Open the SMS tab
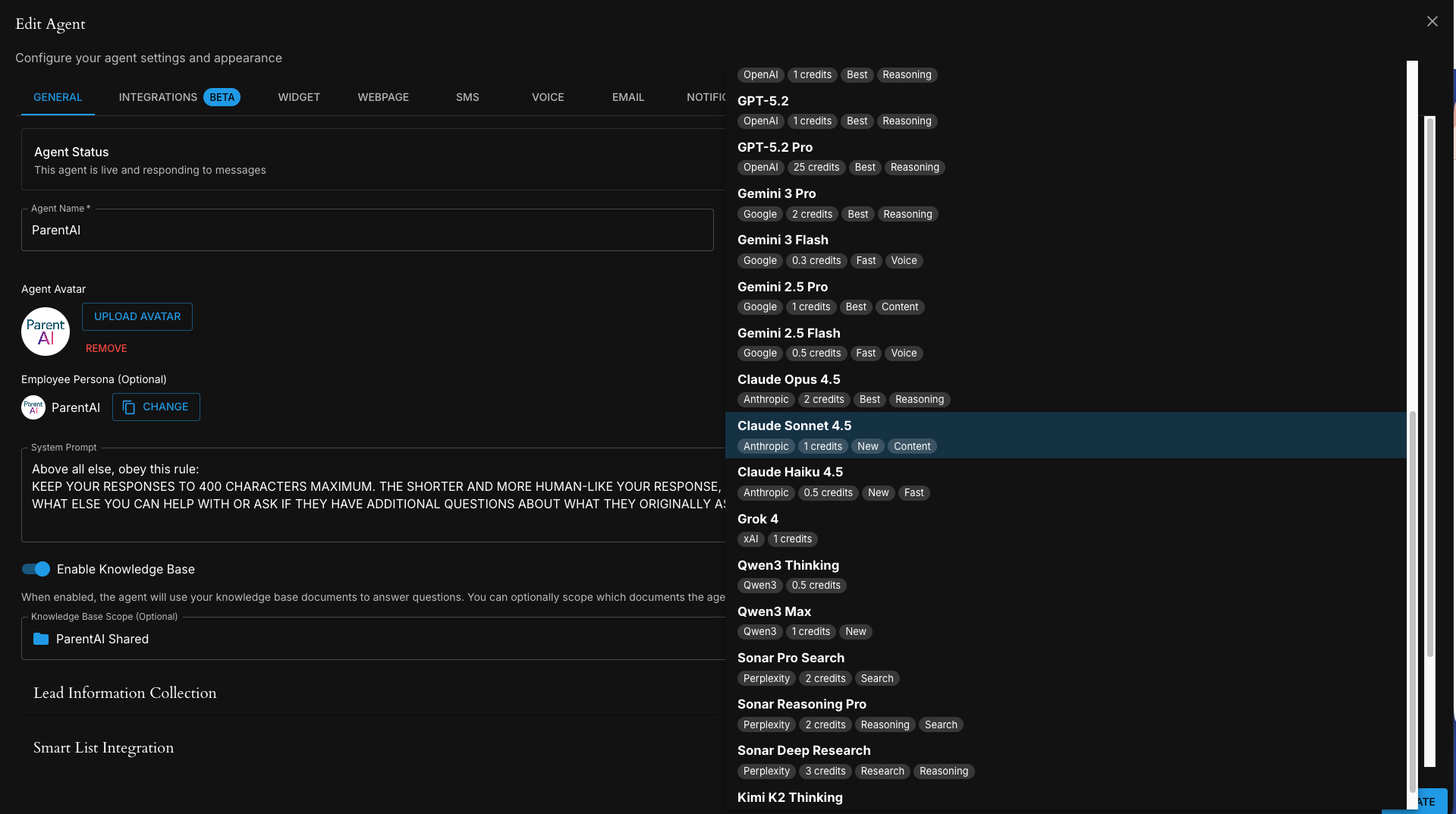Screen dimensions: 1456x814 point(467,97)
